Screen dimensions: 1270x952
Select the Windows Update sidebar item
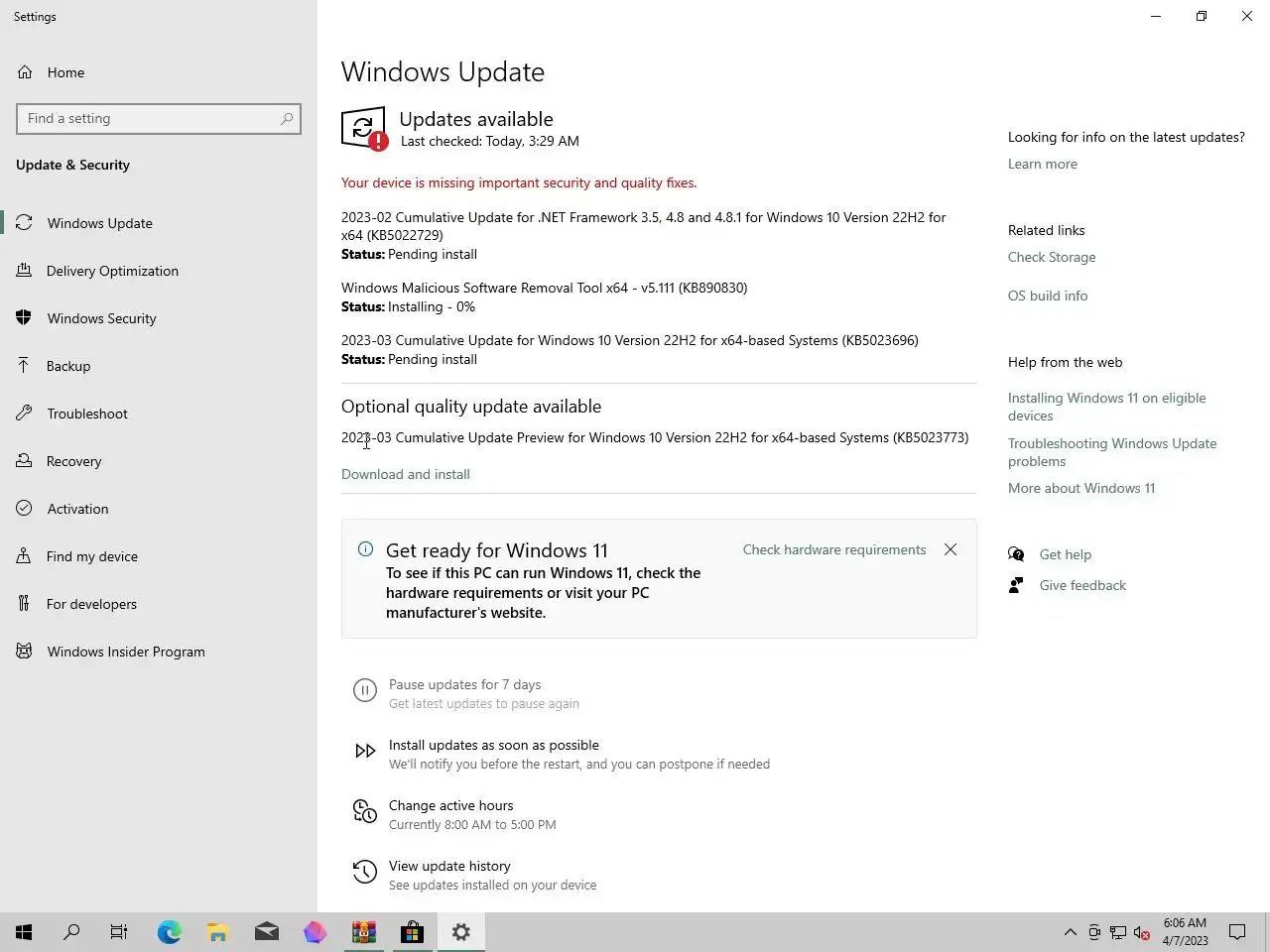[x=159, y=223]
